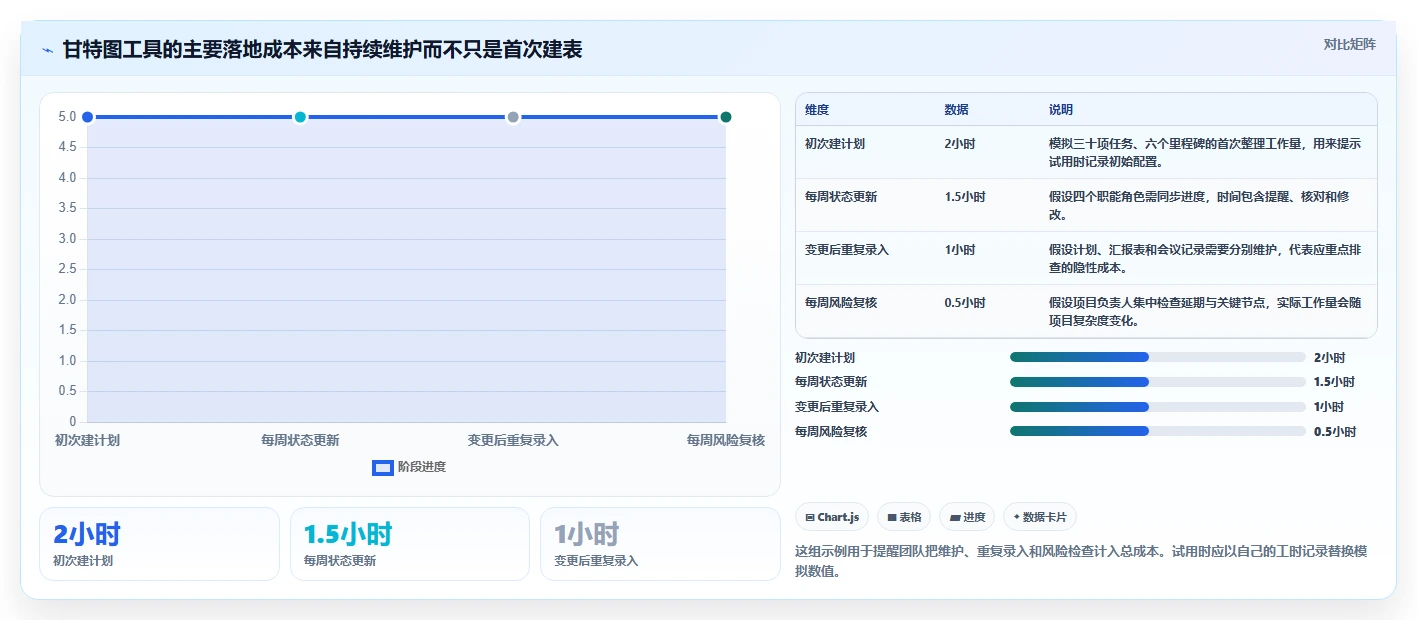
Task: Click the 2小时 cell in the table
Action: click(x=960, y=144)
